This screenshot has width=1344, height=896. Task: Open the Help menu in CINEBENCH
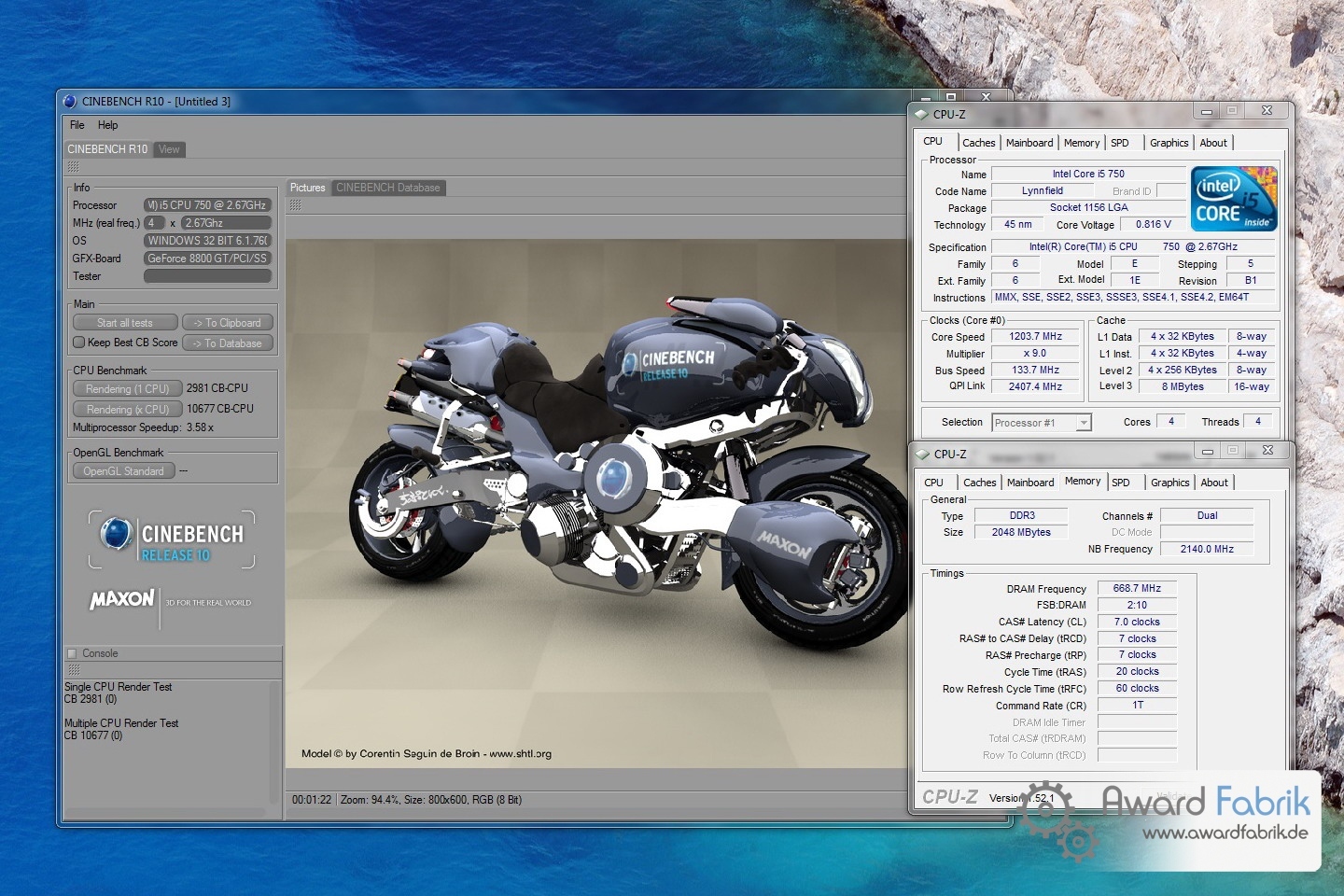107,125
